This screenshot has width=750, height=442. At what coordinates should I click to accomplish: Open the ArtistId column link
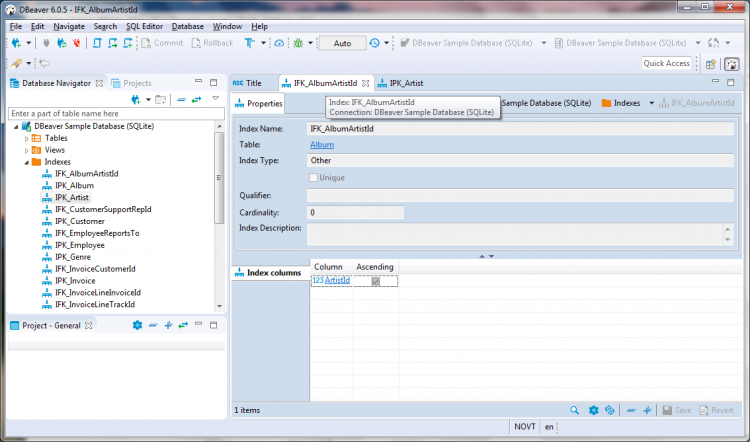click(337, 280)
